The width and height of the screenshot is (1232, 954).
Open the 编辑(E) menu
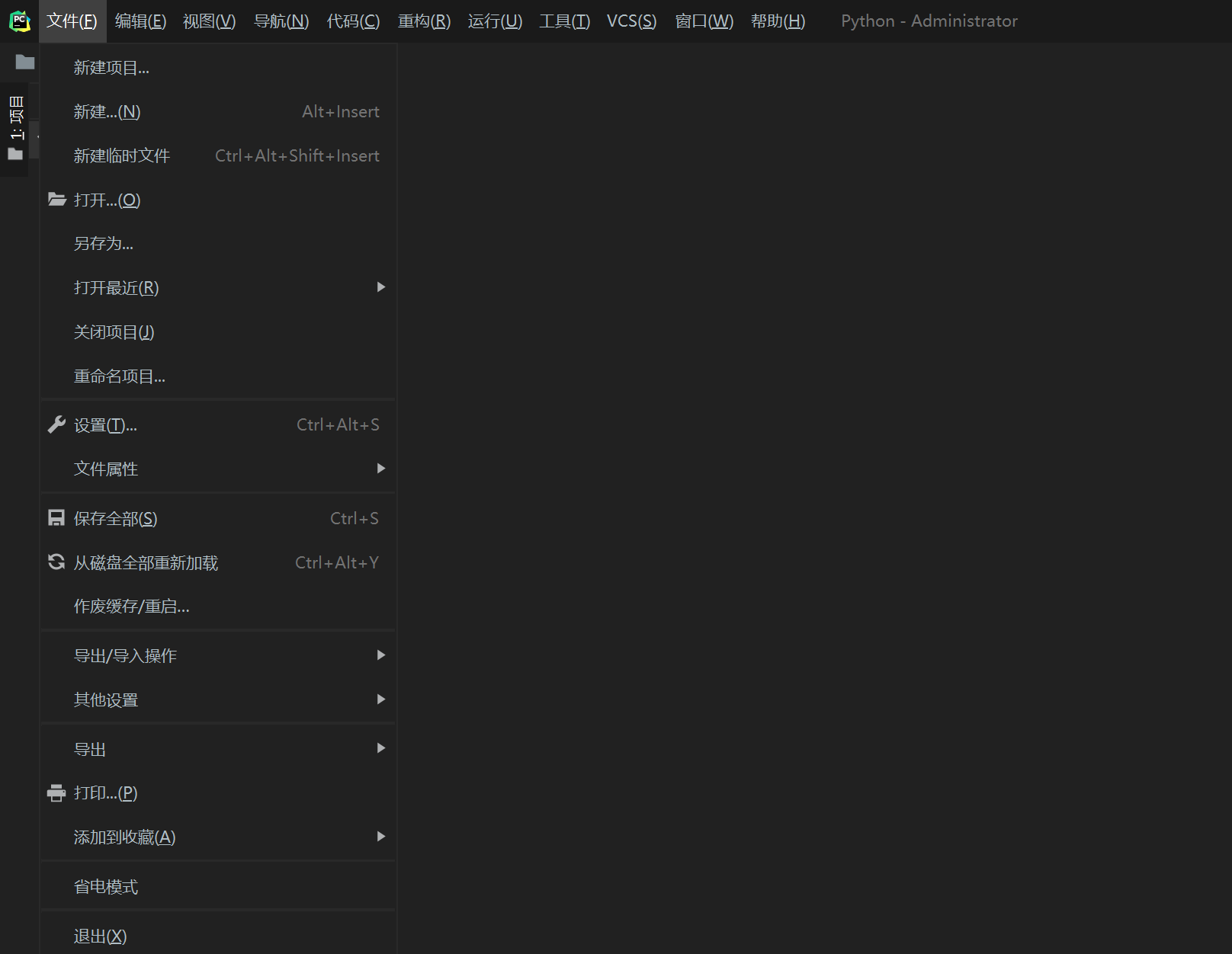point(140,21)
